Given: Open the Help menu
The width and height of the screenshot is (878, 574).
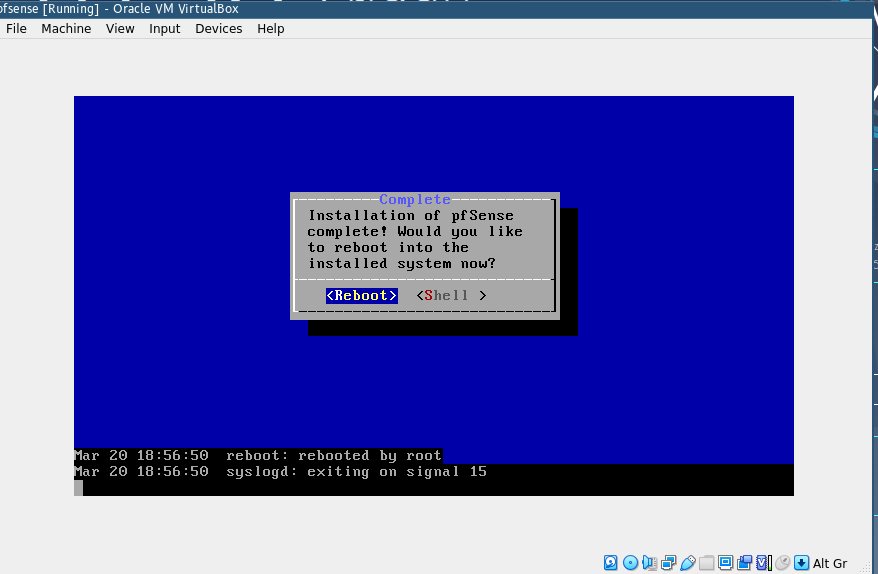Looking at the screenshot, I should 270,29.
